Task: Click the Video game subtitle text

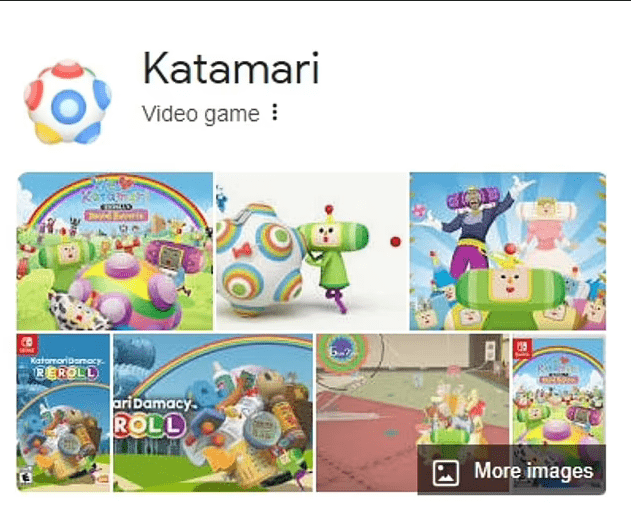Action: click(x=201, y=114)
